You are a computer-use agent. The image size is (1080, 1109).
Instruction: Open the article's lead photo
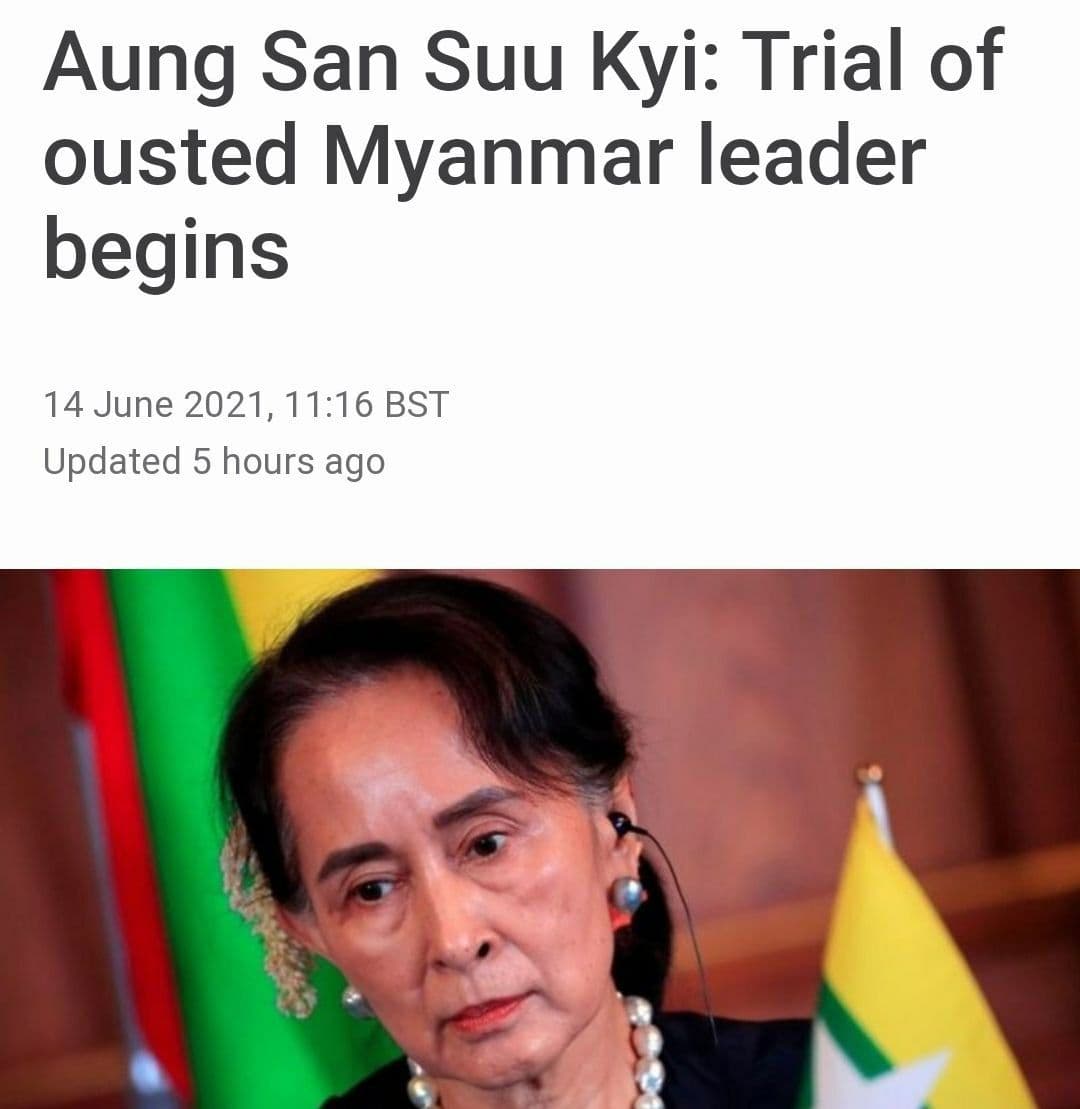[x=540, y=839]
